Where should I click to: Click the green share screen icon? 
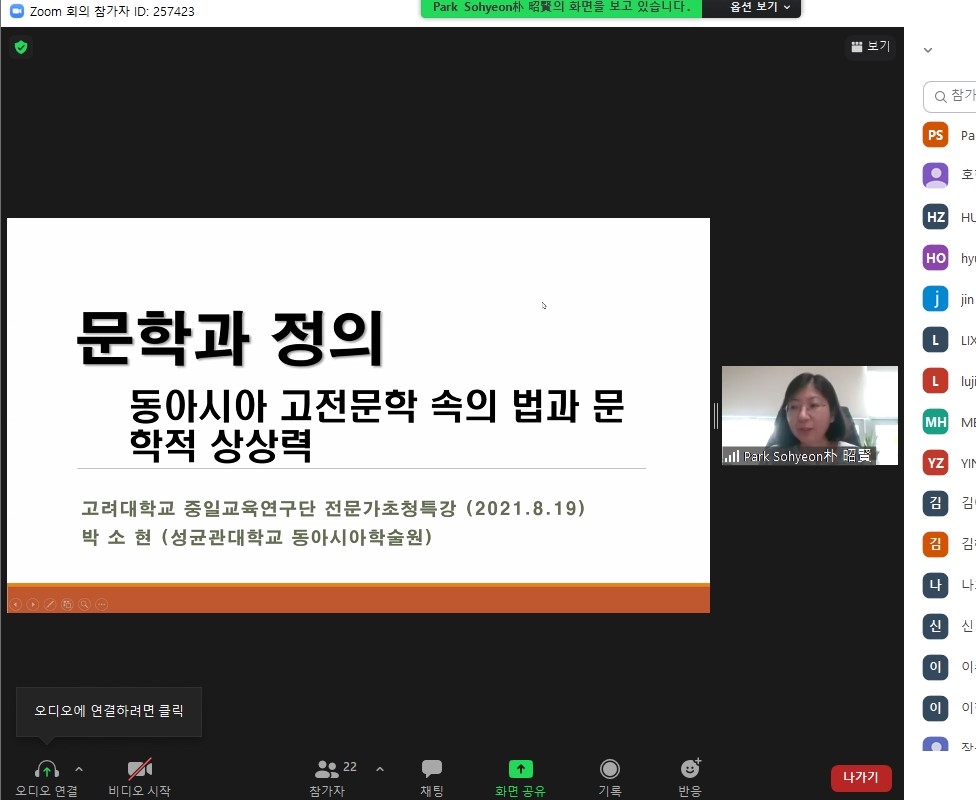click(520, 769)
